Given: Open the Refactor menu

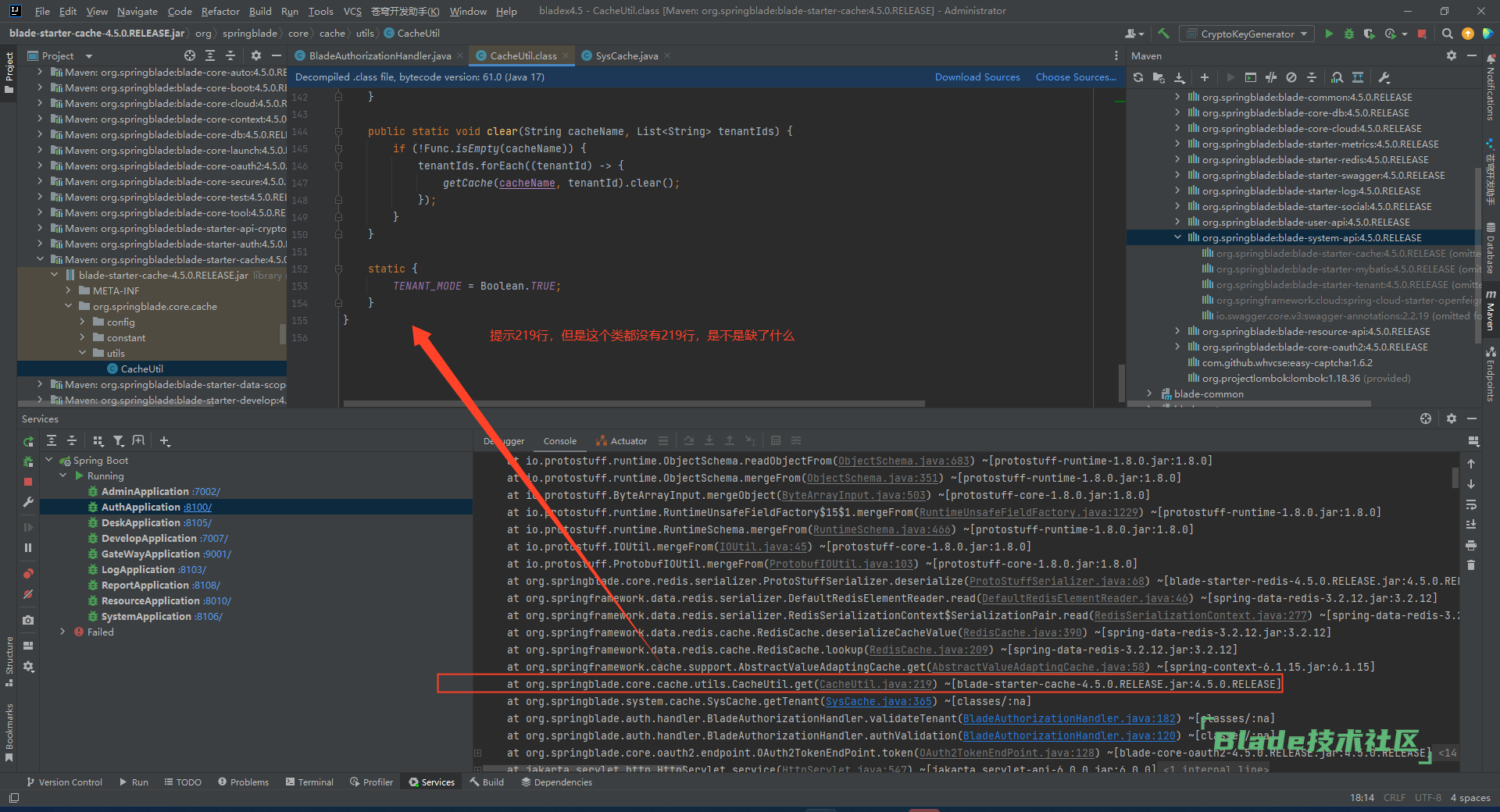Looking at the screenshot, I should 220,11.
